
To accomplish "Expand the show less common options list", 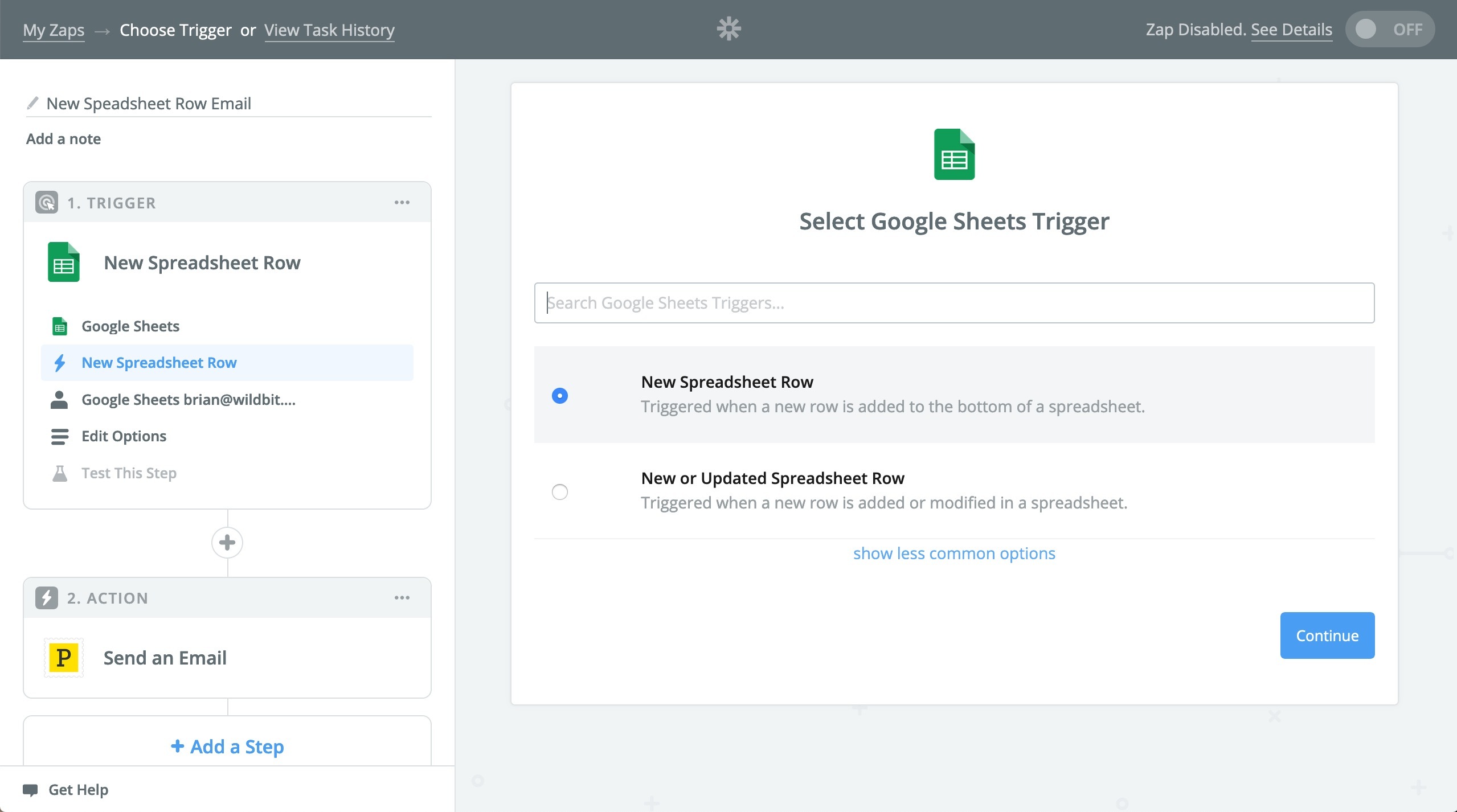I will tap(954, 553).
